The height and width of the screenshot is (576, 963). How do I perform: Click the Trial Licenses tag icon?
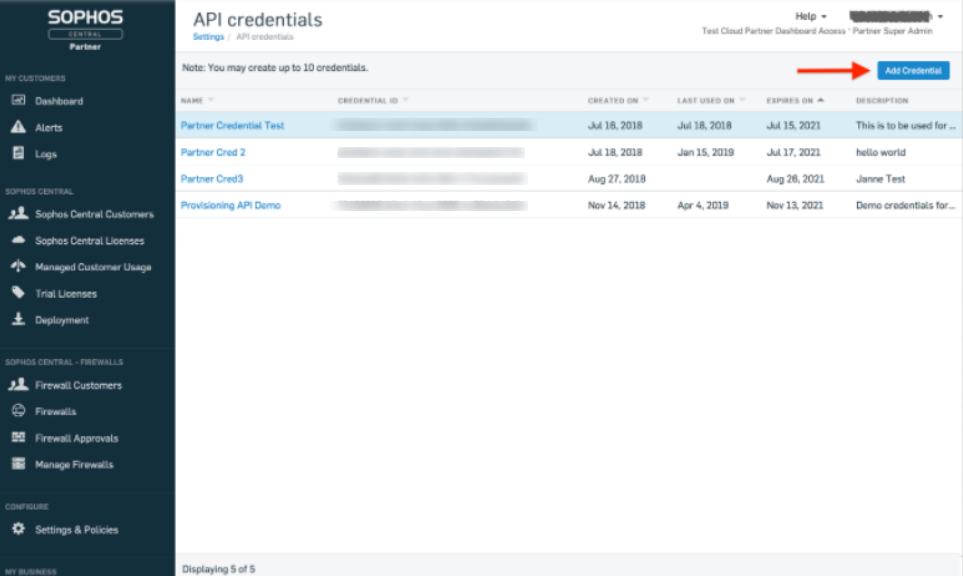(x=17, y=293)
